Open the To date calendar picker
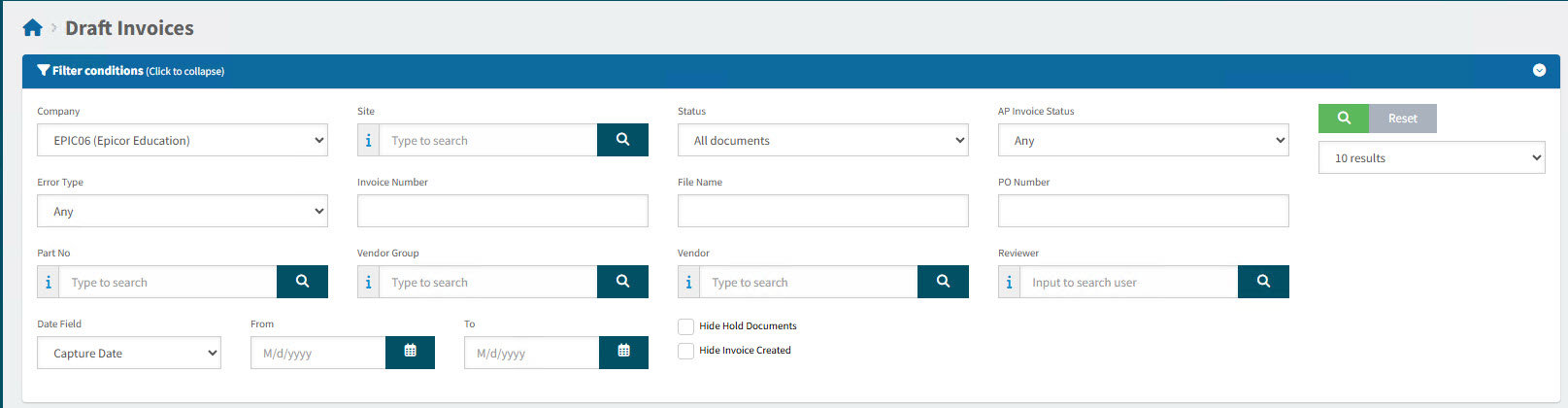Screen dimensions: 1568x408 (623, 353)
